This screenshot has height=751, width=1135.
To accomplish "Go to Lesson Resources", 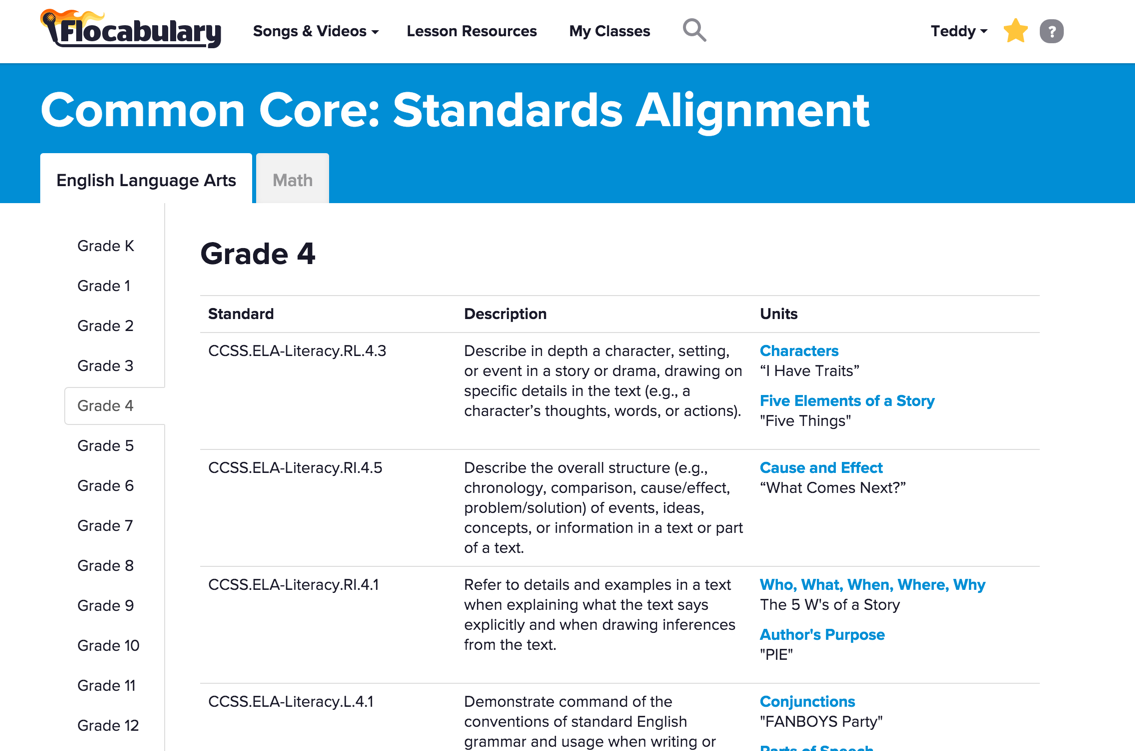I will click(471, 31).
